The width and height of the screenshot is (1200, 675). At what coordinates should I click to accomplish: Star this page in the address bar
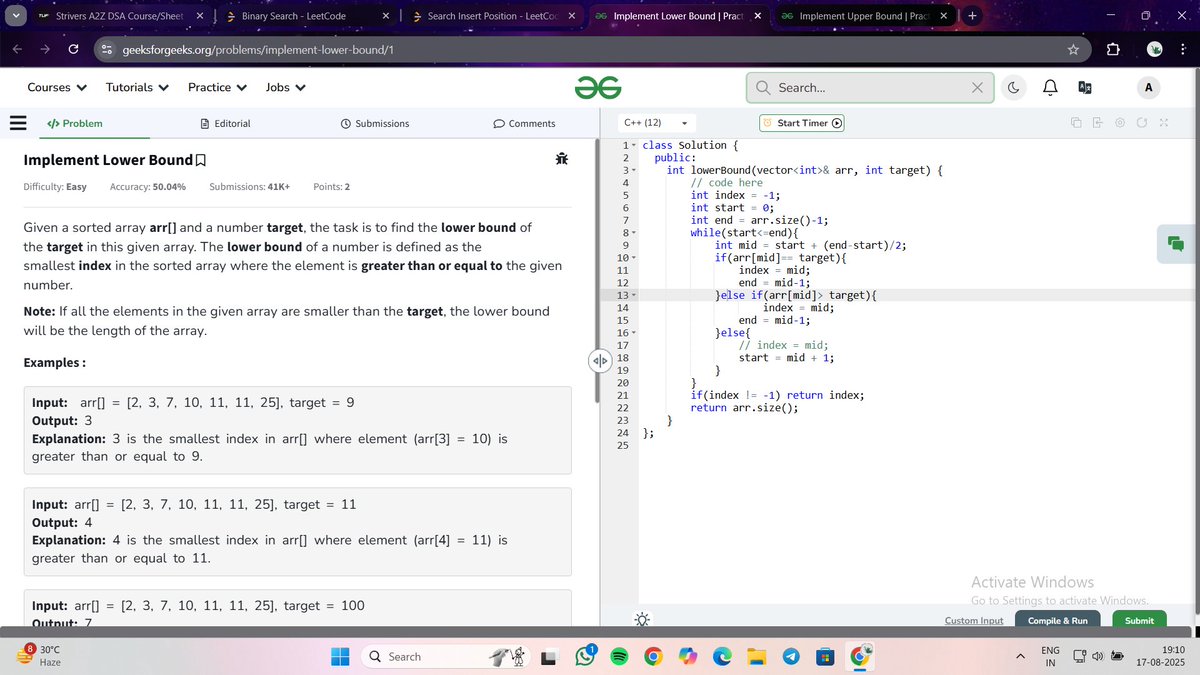click(x=1072, y=50)
